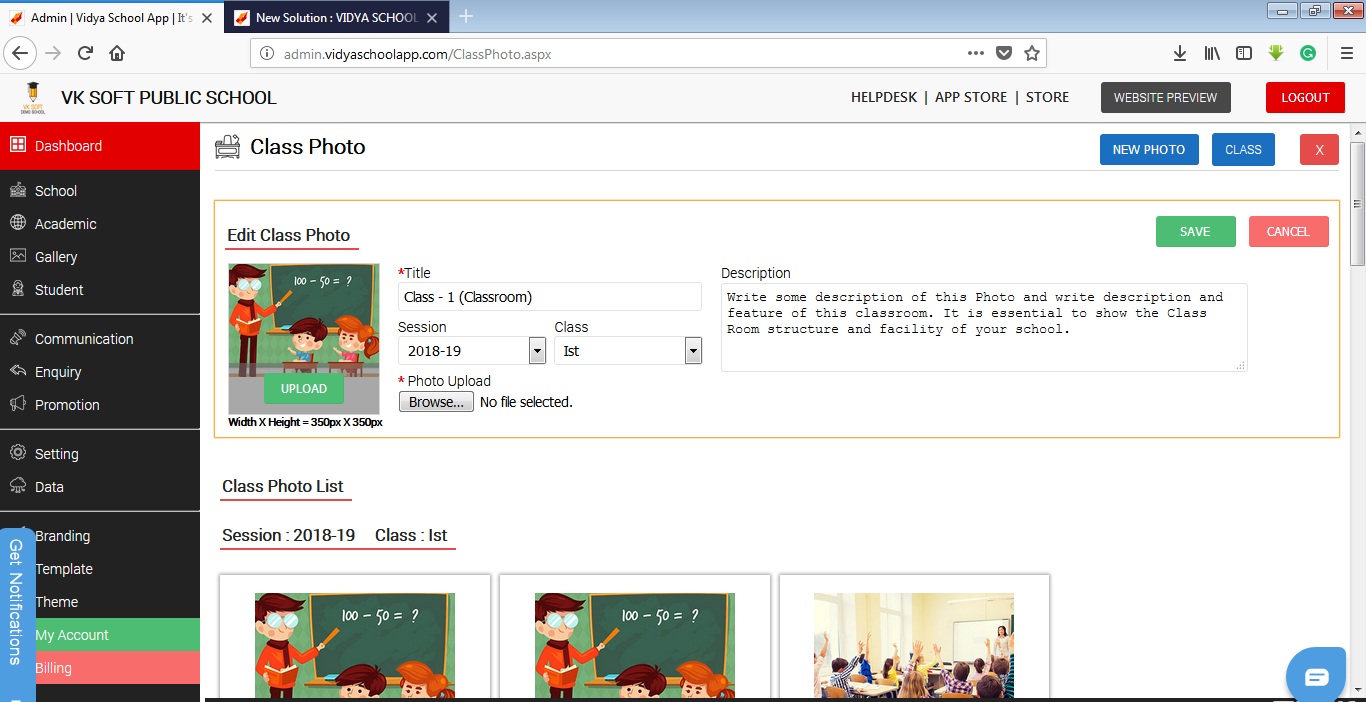Click the red LOGOUT button
The width and height of the screenshot is (1366, 702).
click(1305, 97)
